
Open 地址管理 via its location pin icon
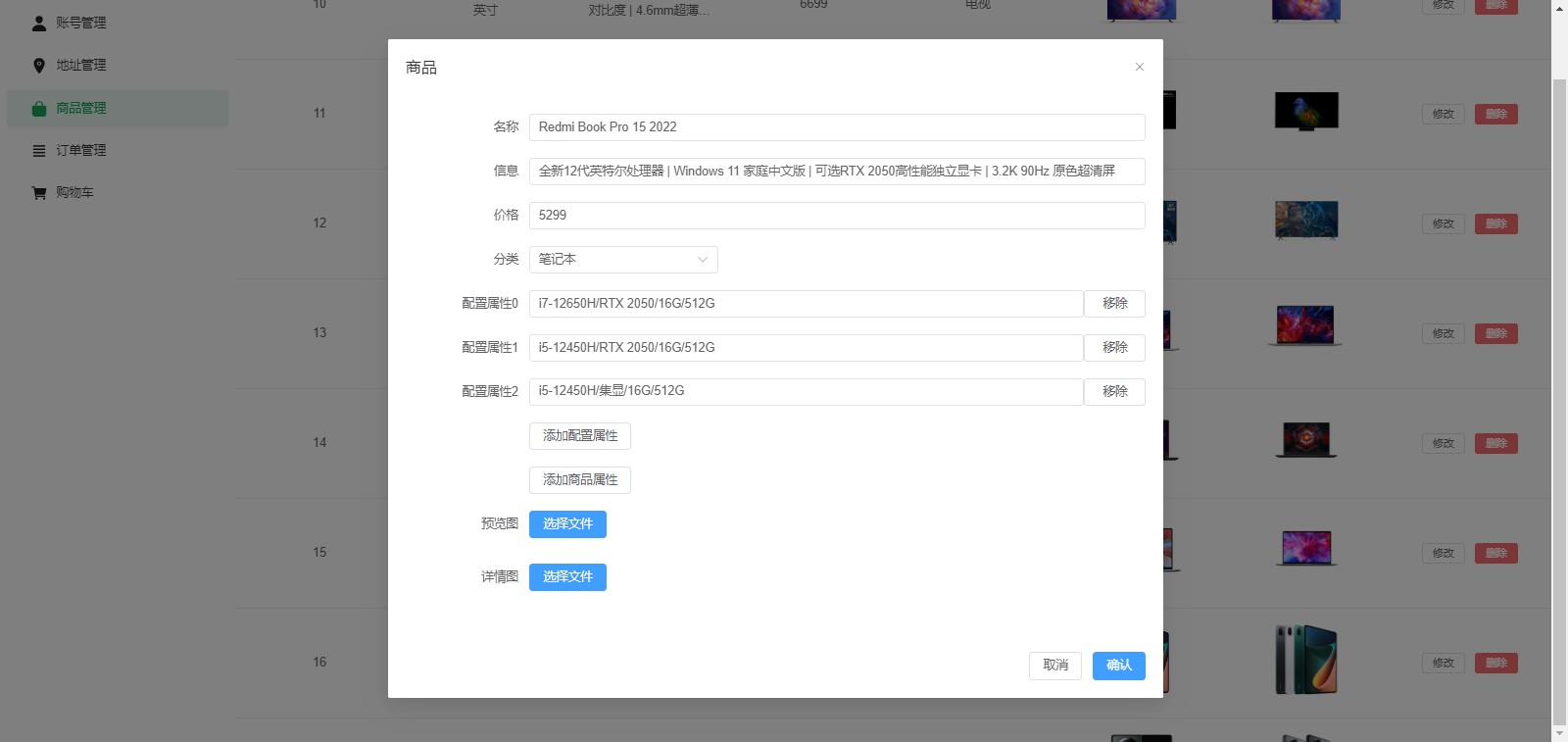coord(39,66)
